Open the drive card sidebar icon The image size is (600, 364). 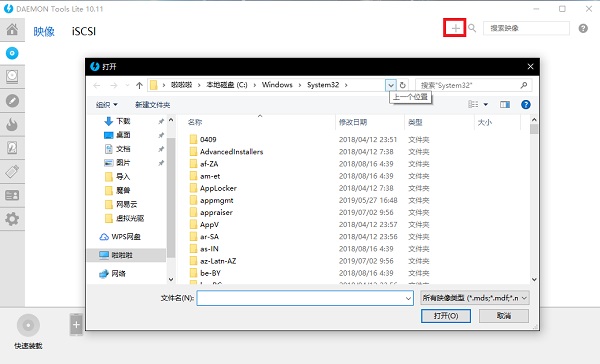click(x=12, y=195)
